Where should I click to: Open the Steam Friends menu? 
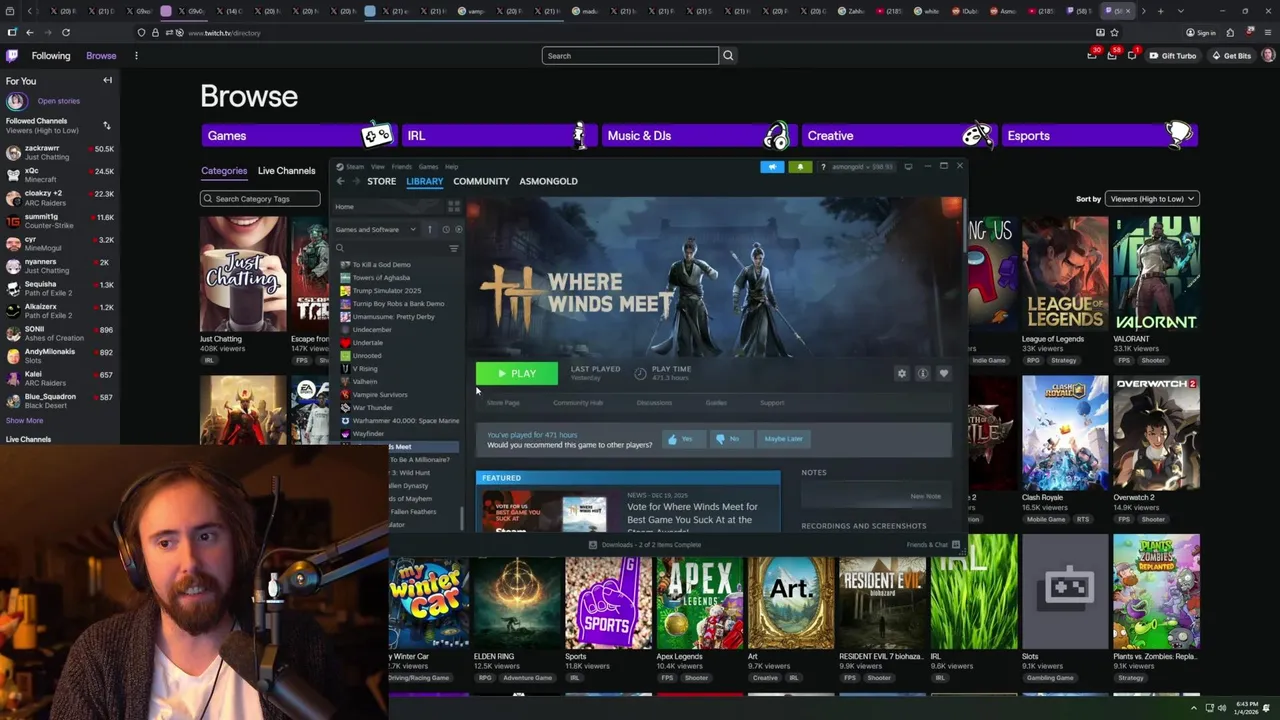tap(401, 167)
